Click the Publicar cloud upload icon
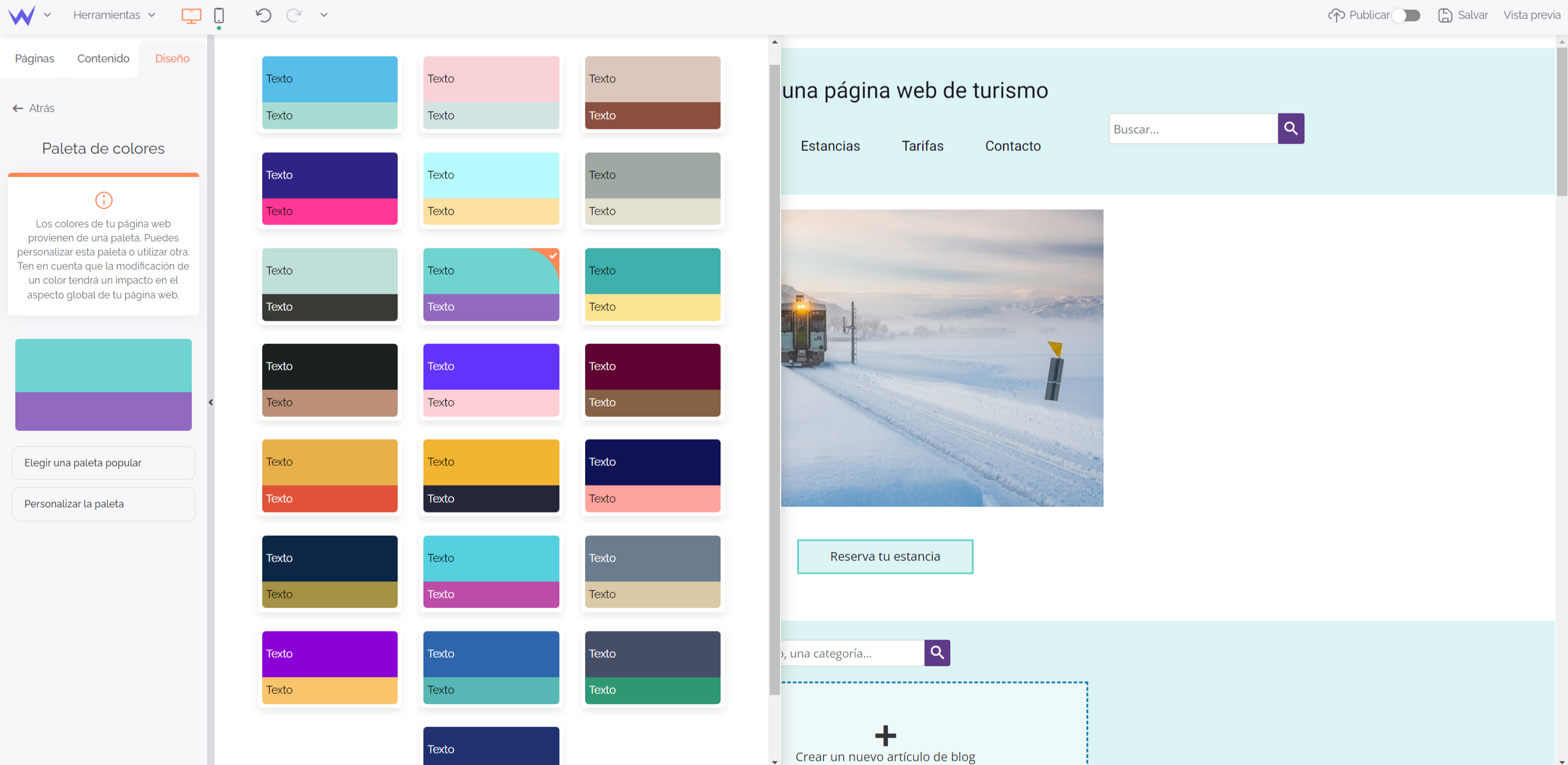1568x765 pixels. click(1336, 15)
